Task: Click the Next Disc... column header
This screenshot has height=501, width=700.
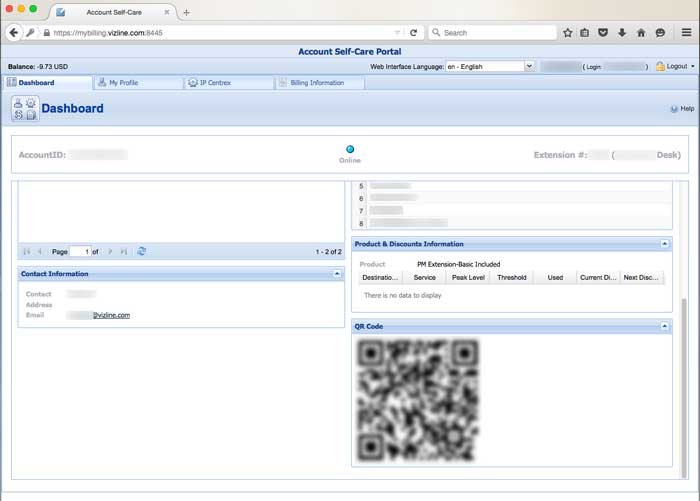Action: (642, 278)
